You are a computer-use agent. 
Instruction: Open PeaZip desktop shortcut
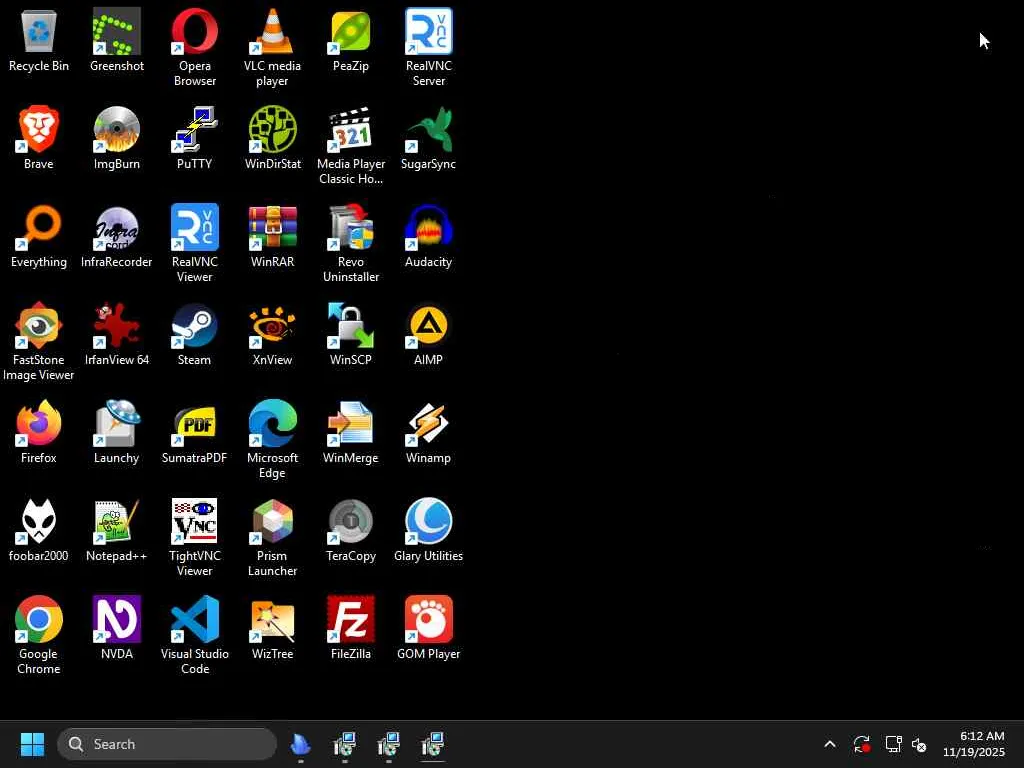(351, 40)
